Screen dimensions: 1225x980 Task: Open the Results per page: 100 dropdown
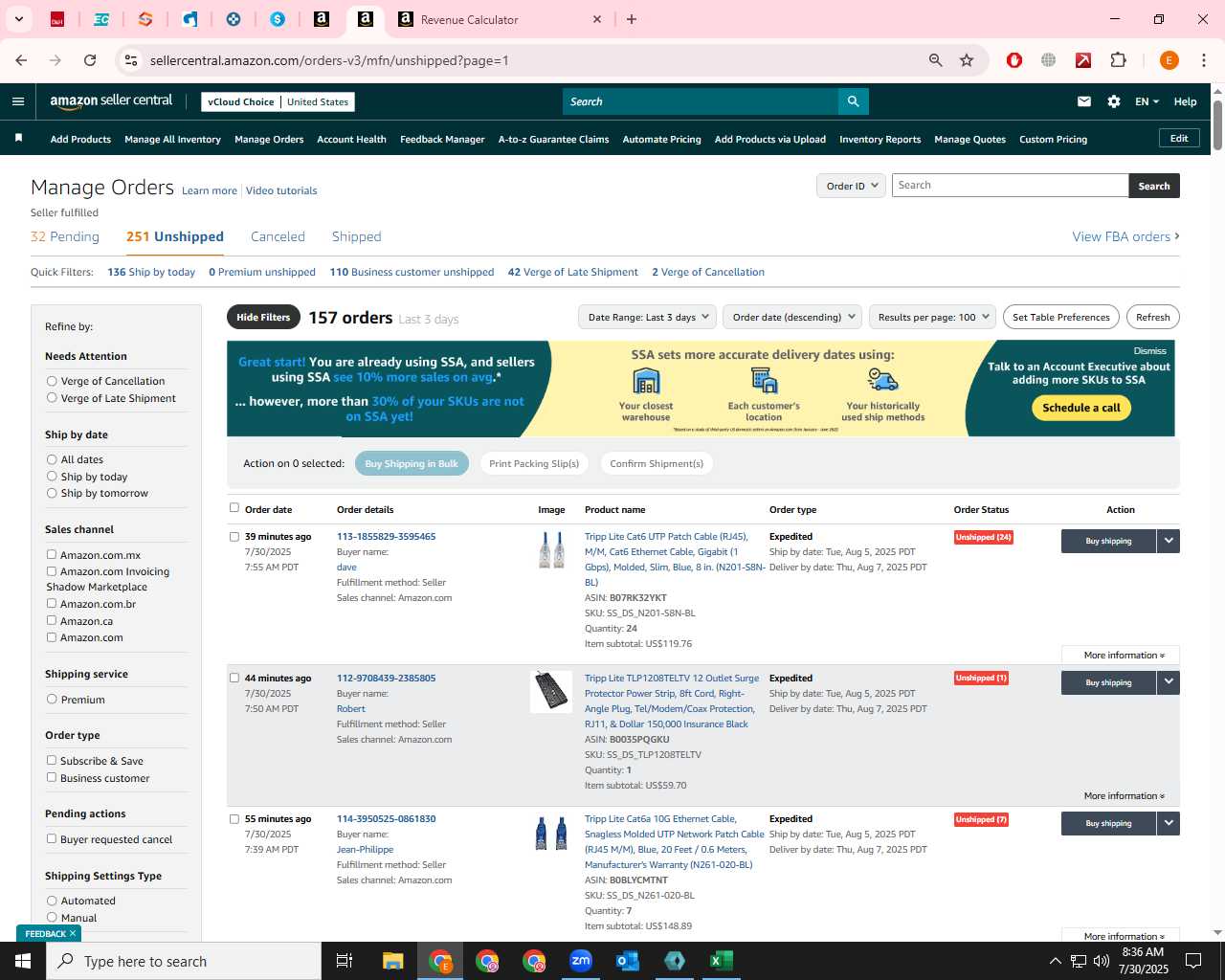point(932,317)
